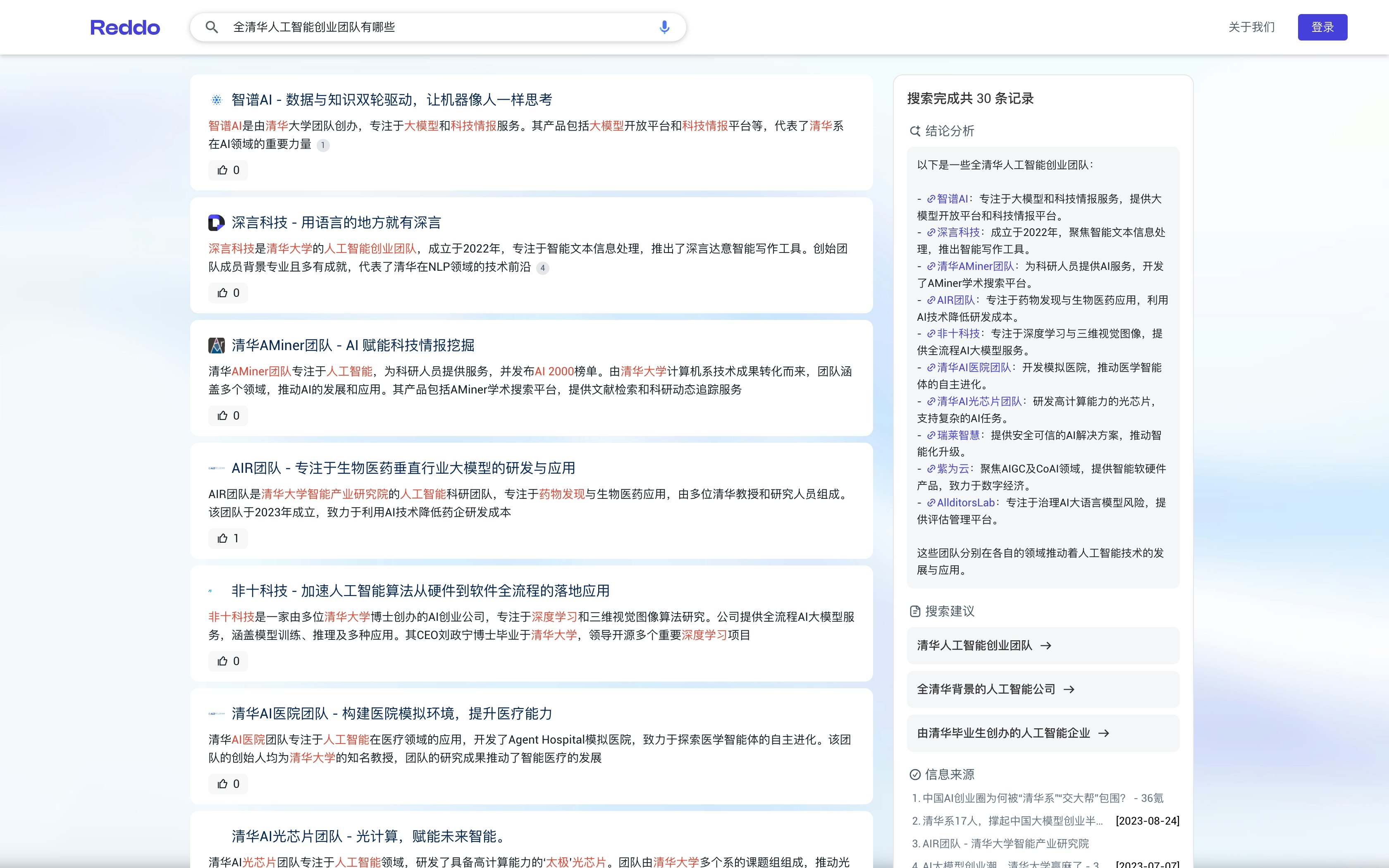
Task: Open the 关于我们 page
Action: pos(1251,27)
